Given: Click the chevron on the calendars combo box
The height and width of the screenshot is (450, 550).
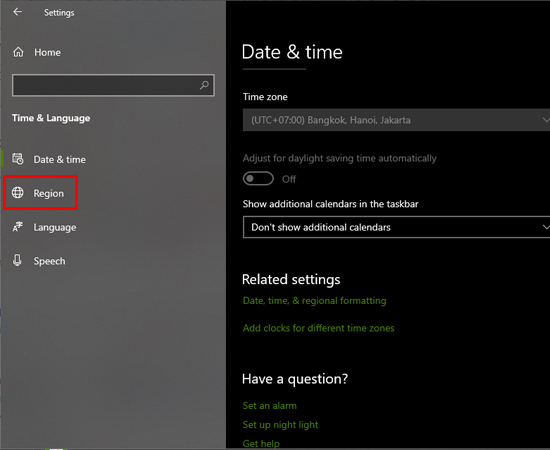Looking at the screenshot, I should (545, 227).
